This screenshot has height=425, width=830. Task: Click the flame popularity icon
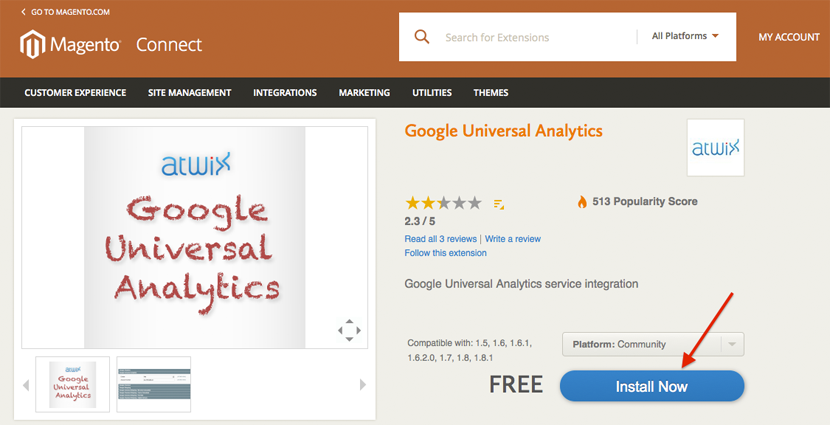[582, 202]
